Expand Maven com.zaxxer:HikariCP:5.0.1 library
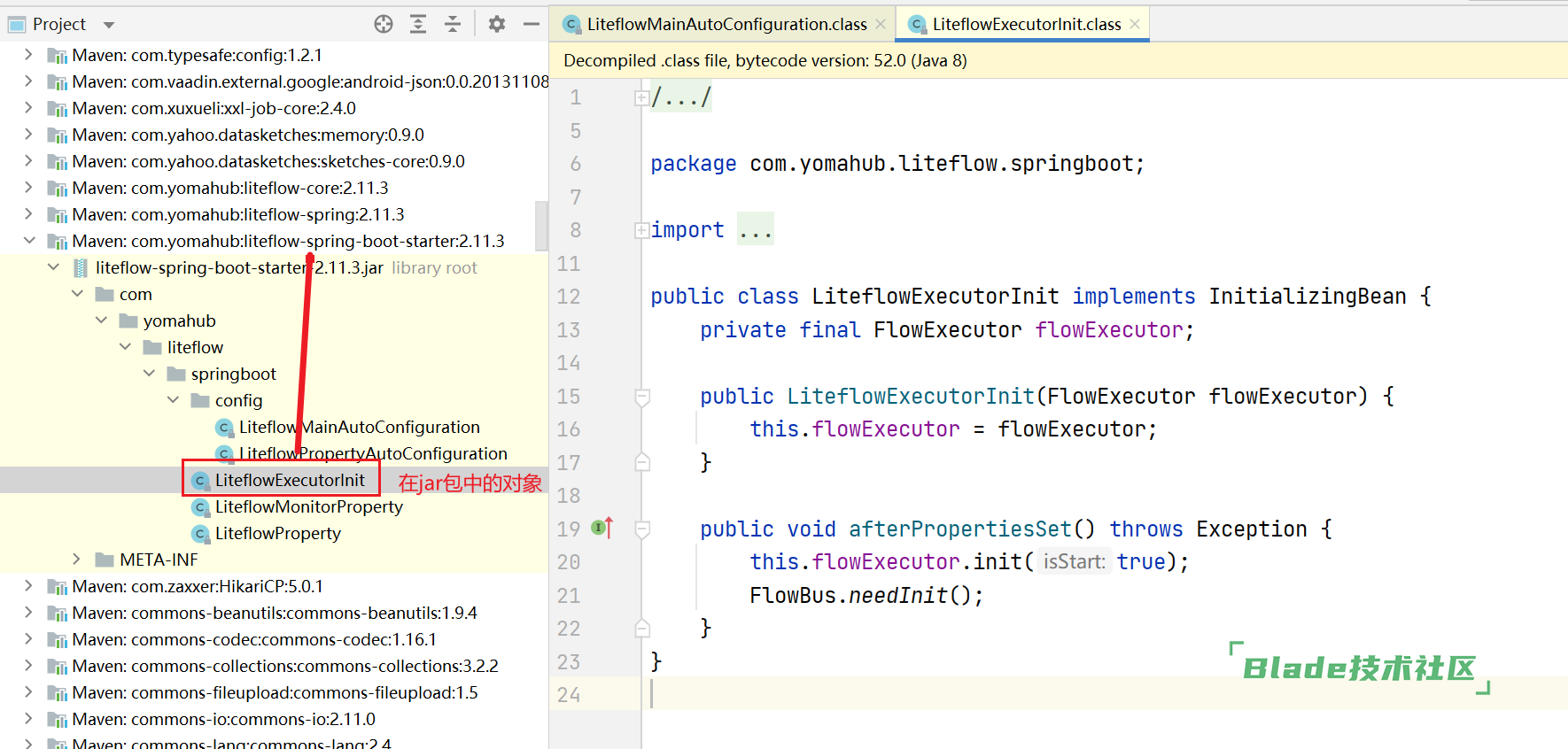 tap(28, 586)
